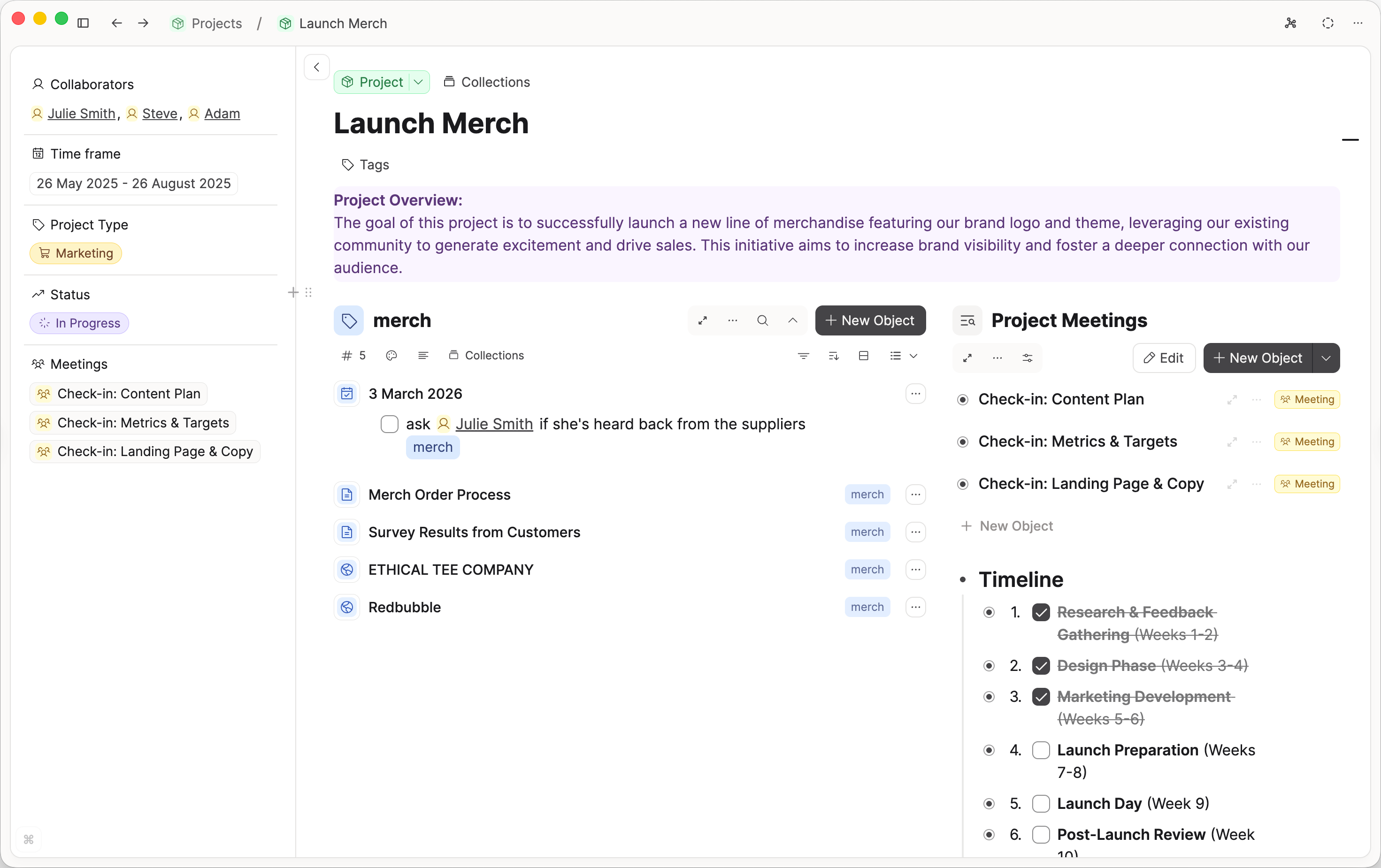Check the ask Julie Smith task checkbox
1381x868 pixels.
point(390,424)
